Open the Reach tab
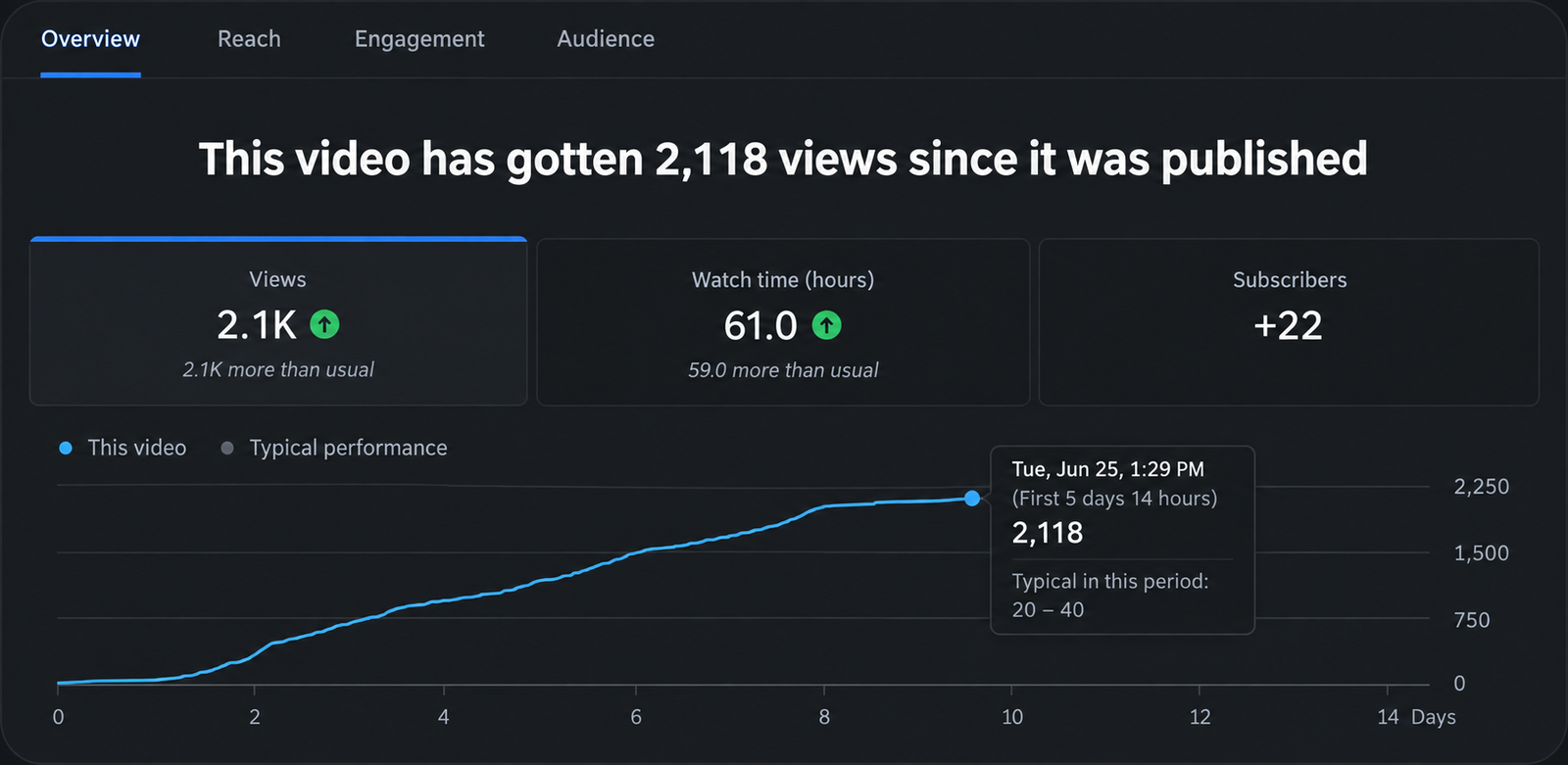Image resolution: width=1568 pixels, height=765 pixels. [x=249, y=39]
